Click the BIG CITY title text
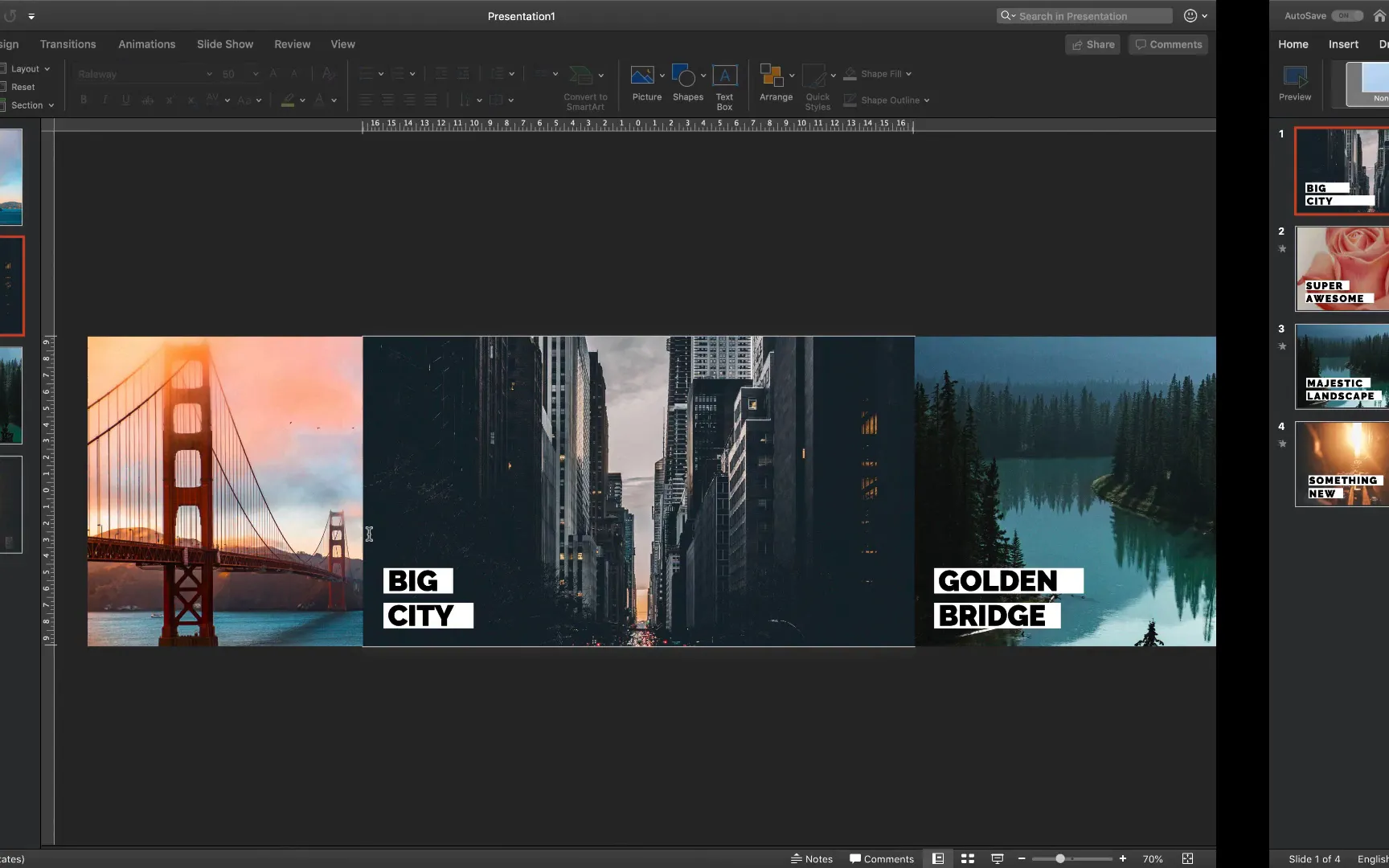This screenshot has height=868, width=1389. coord(428,598)
